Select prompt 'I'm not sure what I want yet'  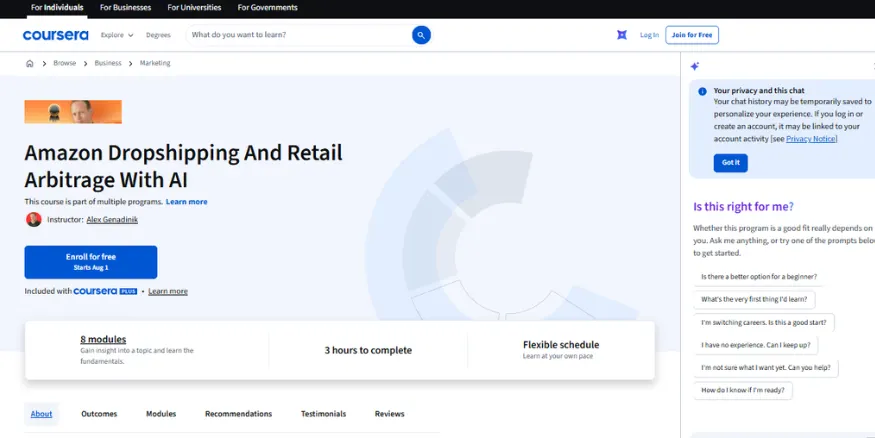[x=766, y=368]
